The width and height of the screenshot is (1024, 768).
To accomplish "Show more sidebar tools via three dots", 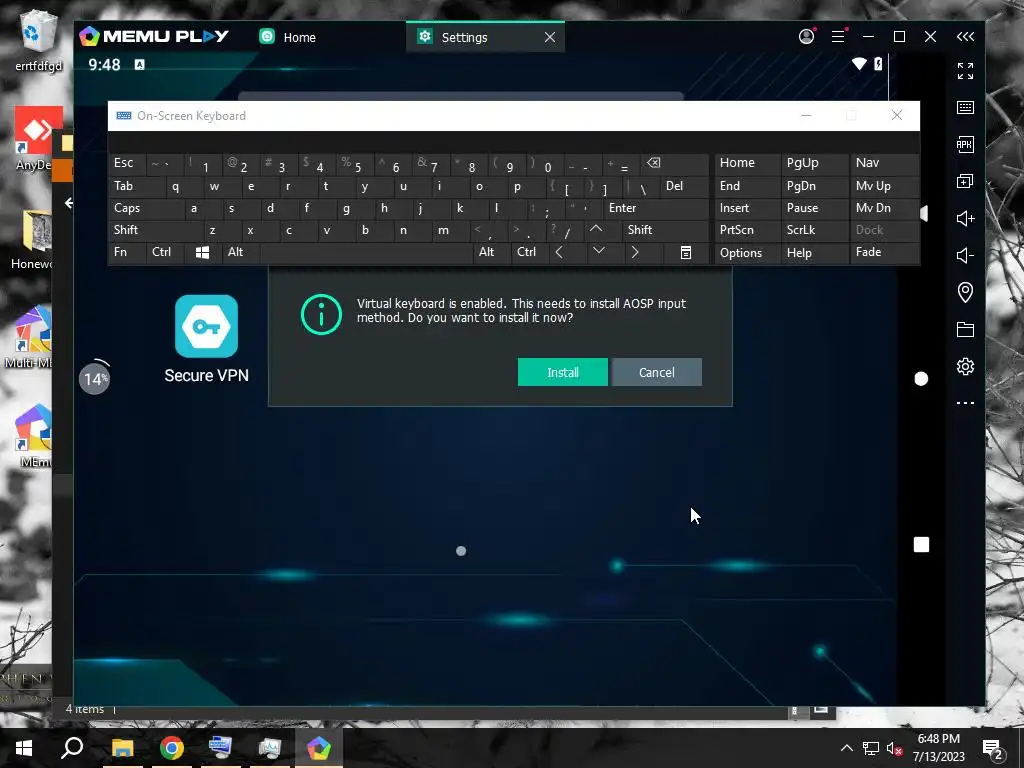I will click(965, 403).
